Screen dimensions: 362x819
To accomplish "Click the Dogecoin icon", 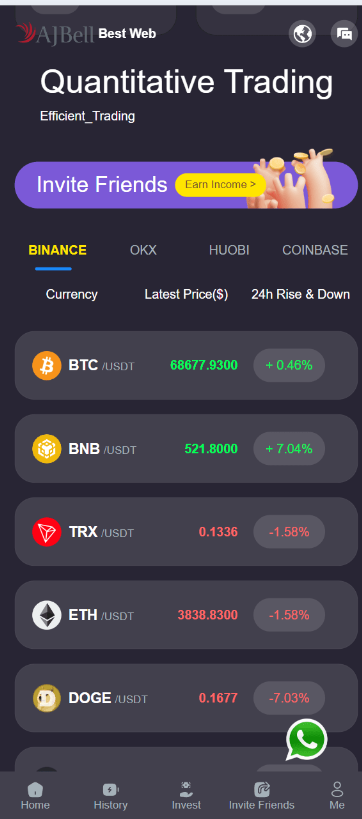I will click(47, 698).
